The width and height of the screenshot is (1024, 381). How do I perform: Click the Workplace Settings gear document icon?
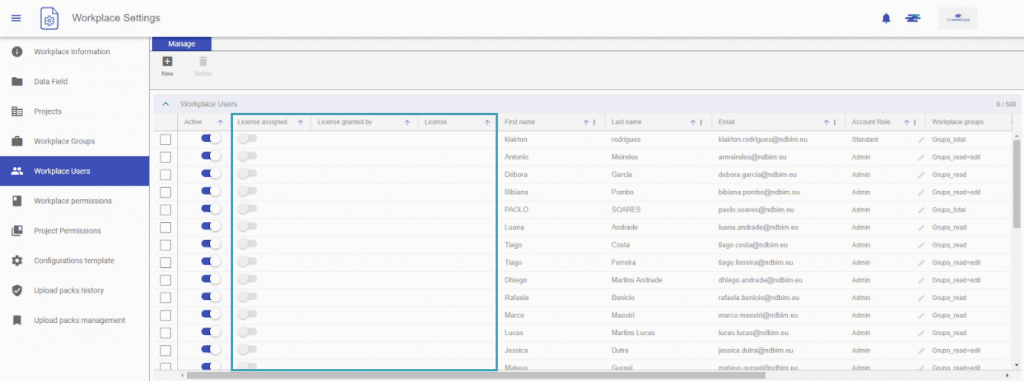(49, 18)
